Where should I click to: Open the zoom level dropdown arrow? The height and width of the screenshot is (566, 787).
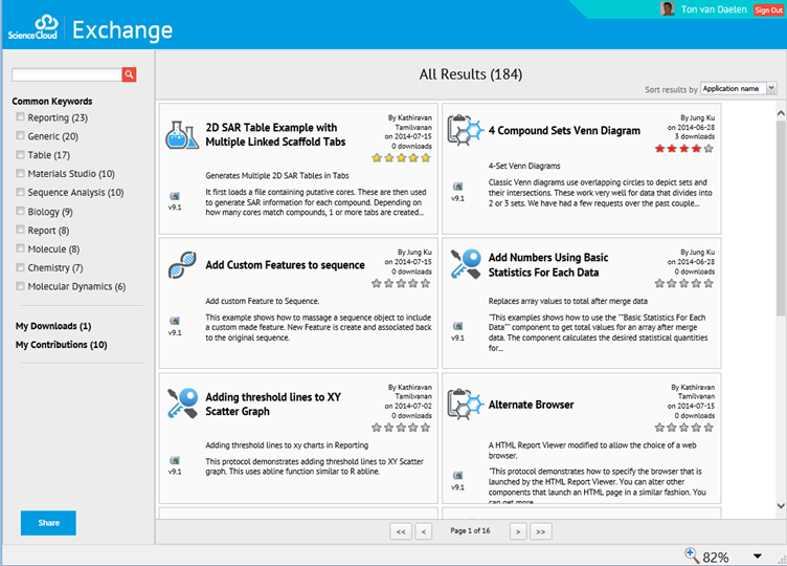(757, 556)
